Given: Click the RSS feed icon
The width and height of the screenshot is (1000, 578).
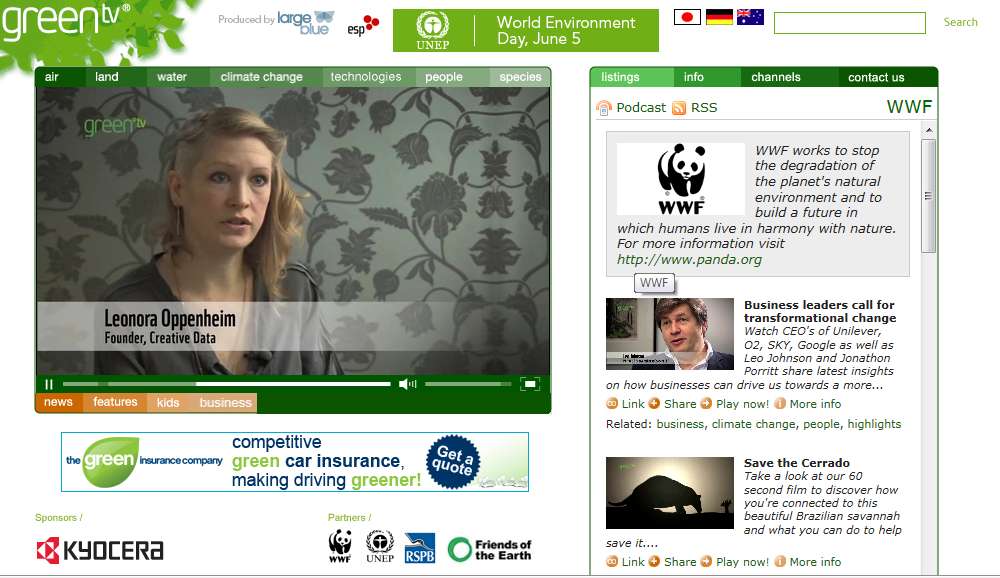Looking at the screenshot, I should [679, 108].
